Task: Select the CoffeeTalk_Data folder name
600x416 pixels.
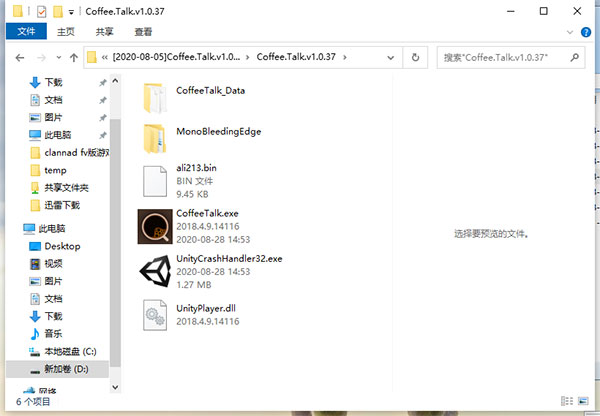Action: (210, 91)
